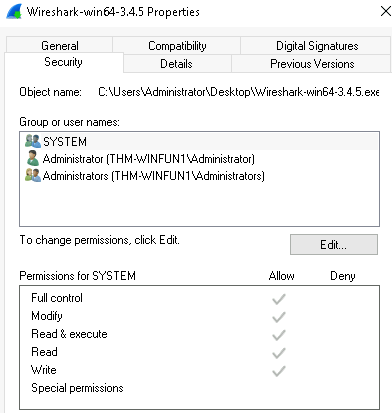Open the Digital Signatures tab
This screenshot has width=392, height=413.
tap(317, 46)
